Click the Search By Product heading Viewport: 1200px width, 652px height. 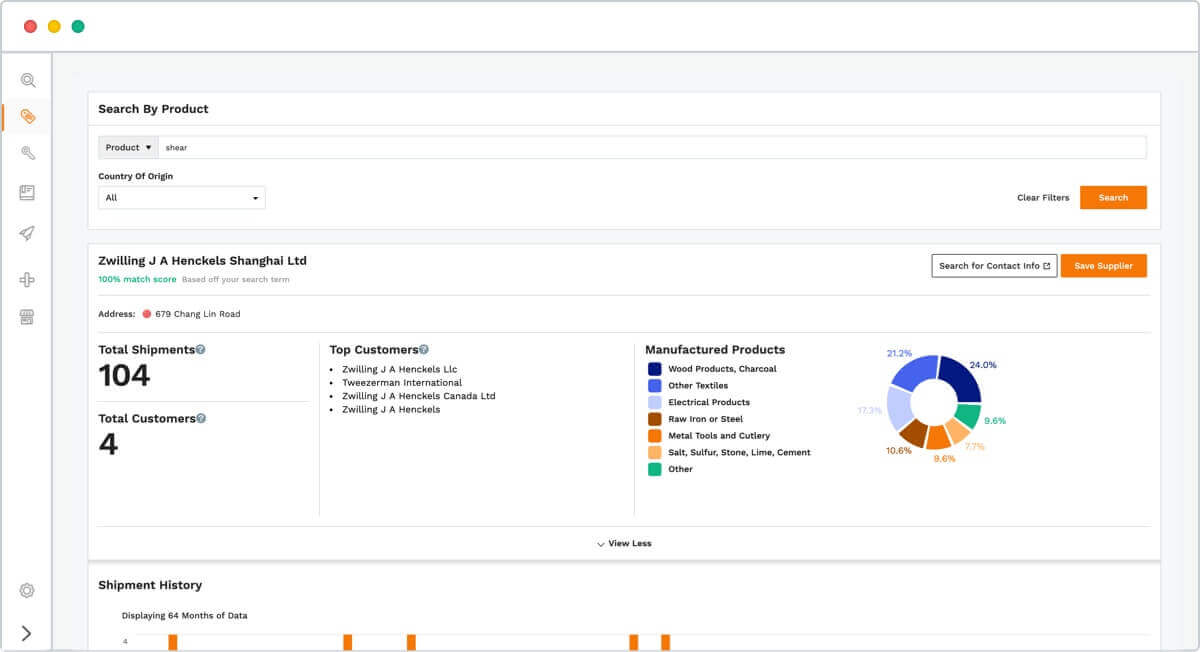tap(153, 109)
